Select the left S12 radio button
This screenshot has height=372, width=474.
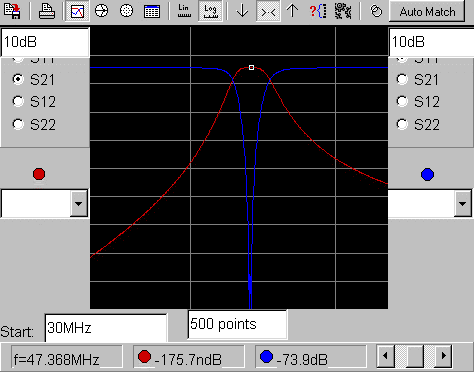[x=18, y=101]
